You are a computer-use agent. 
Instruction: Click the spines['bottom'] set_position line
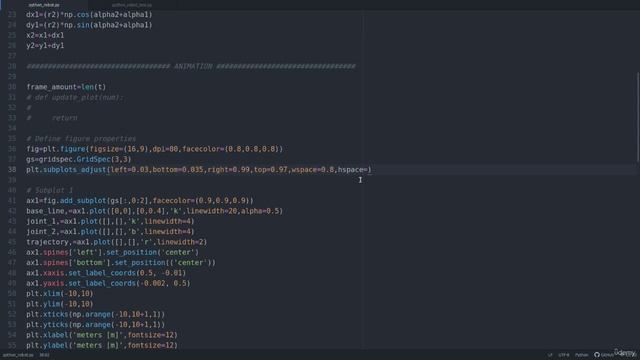click(121, 262)
